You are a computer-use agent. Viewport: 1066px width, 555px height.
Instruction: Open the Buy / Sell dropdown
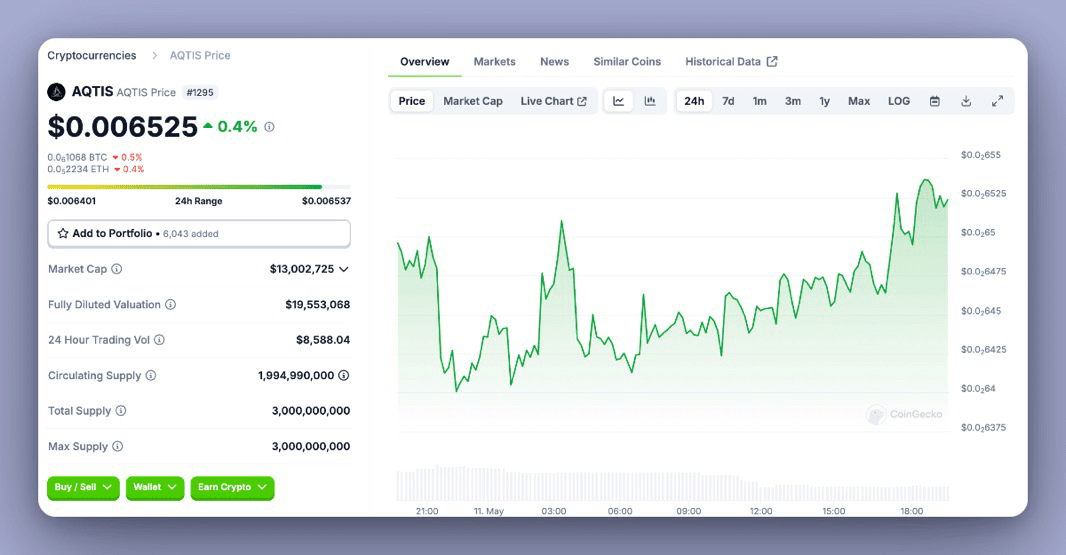tap(84, 488)
